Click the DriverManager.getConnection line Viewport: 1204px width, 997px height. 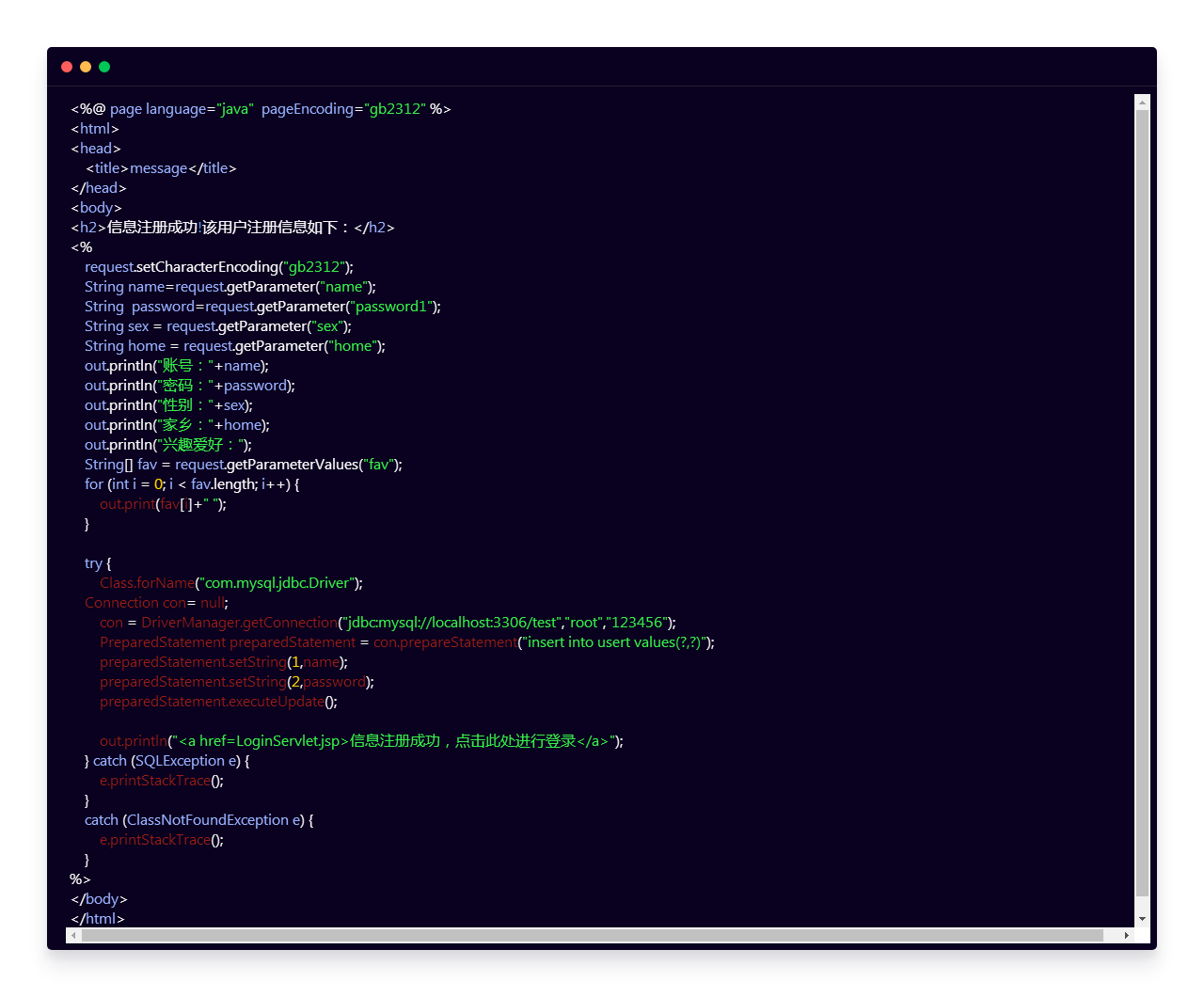[388, 623]
